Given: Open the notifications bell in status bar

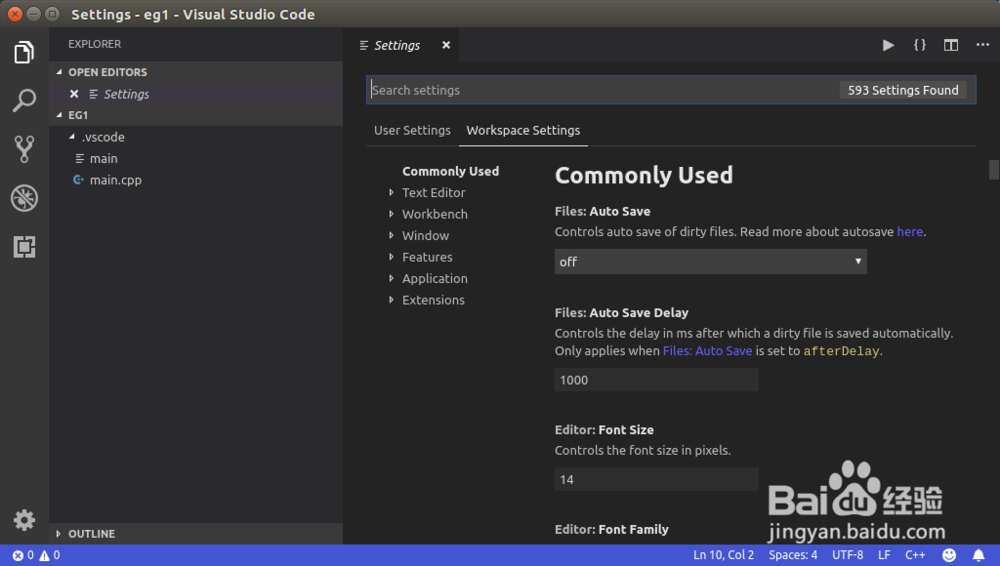Looking at the screenshot, I should pyautogui.click(x=979, y=555).
